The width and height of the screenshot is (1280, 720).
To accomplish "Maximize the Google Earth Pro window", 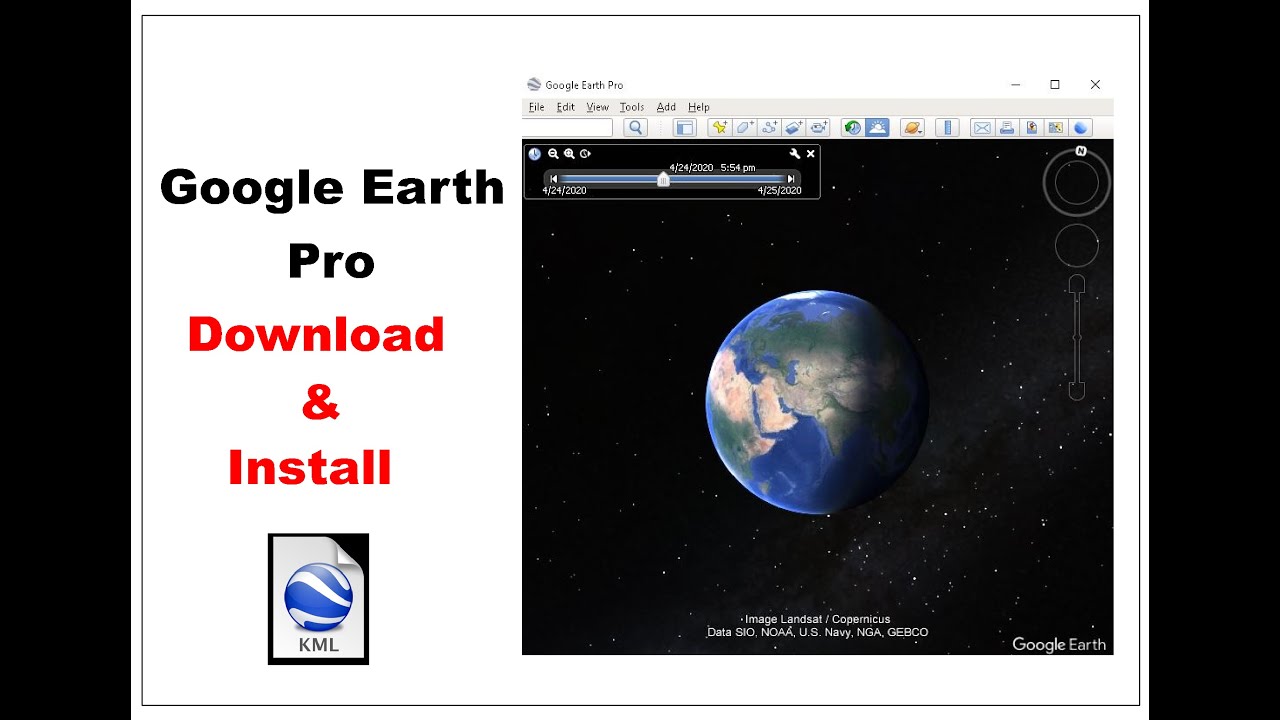I will click(1055, 85).
